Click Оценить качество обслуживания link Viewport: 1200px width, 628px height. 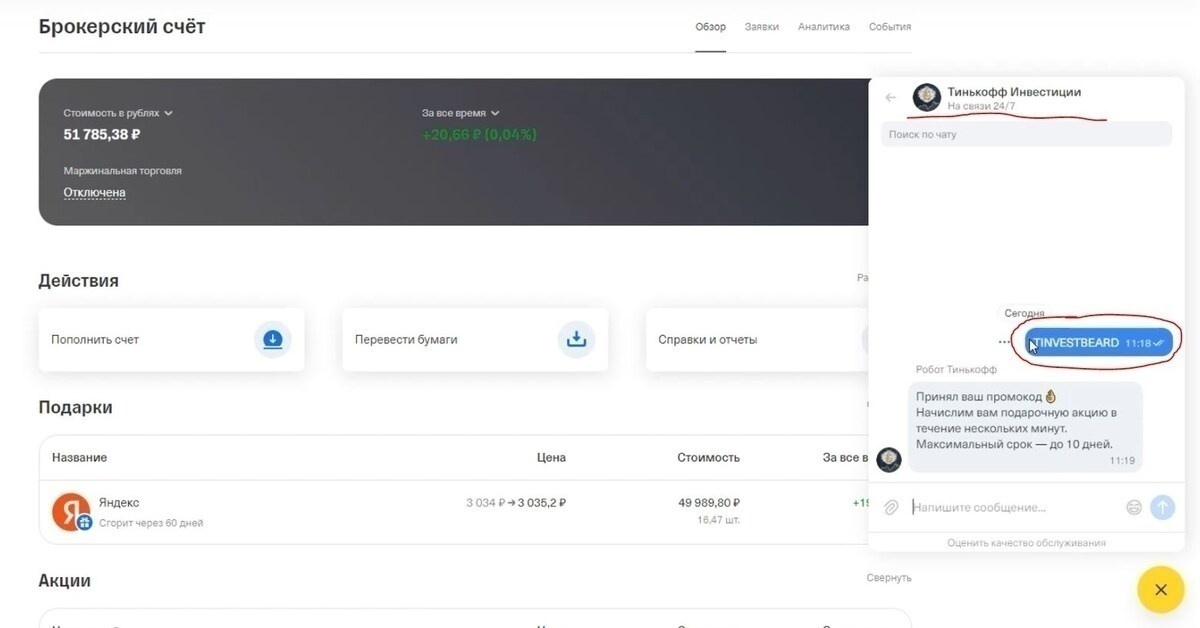[1027, 543]
